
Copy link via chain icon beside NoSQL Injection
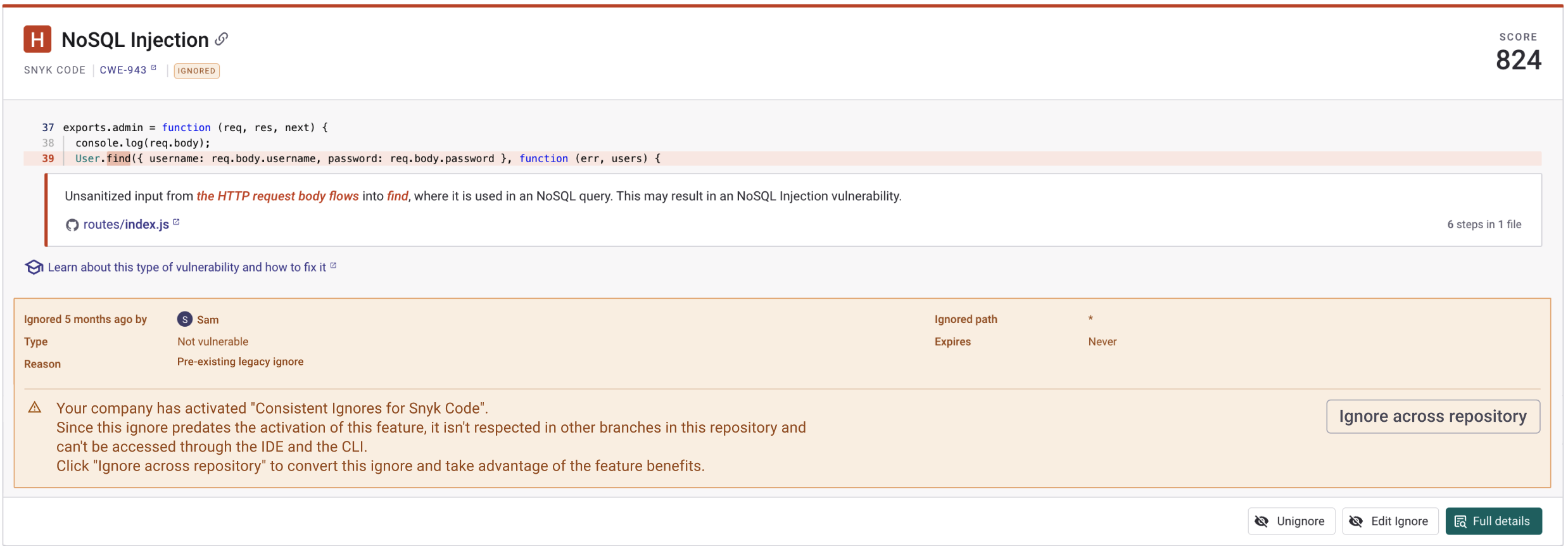[x=221, y=39]
